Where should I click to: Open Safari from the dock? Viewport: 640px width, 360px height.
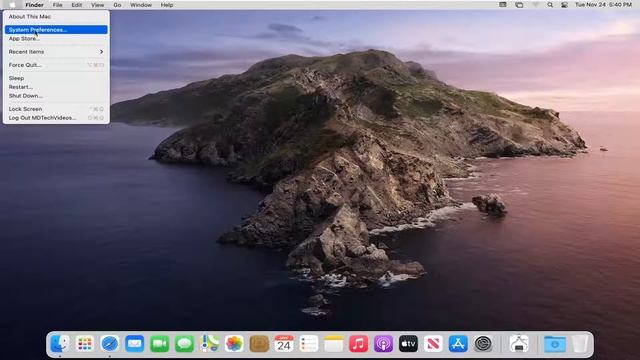(x=109, y=344)
